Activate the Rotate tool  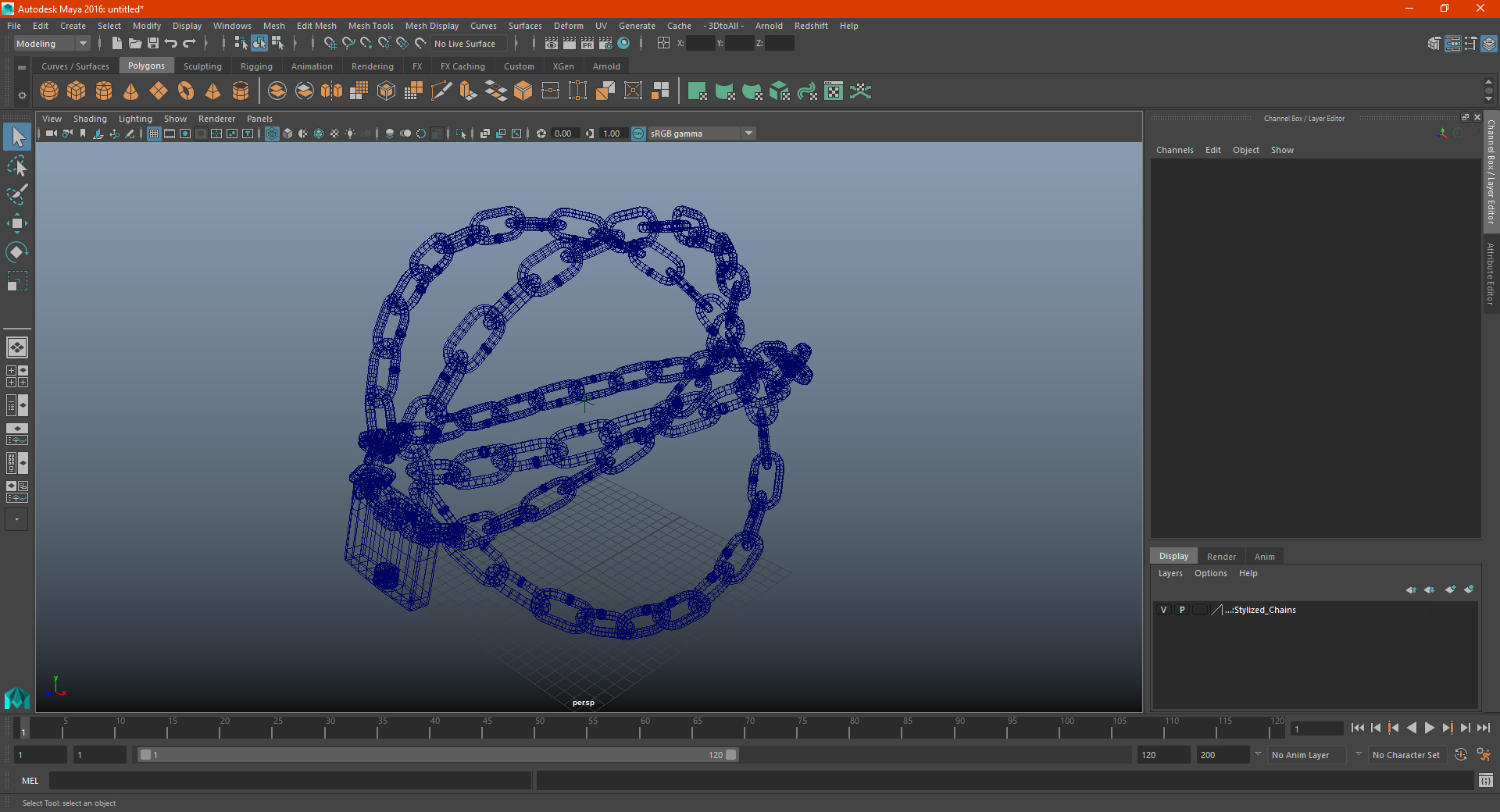coord(17,252)
